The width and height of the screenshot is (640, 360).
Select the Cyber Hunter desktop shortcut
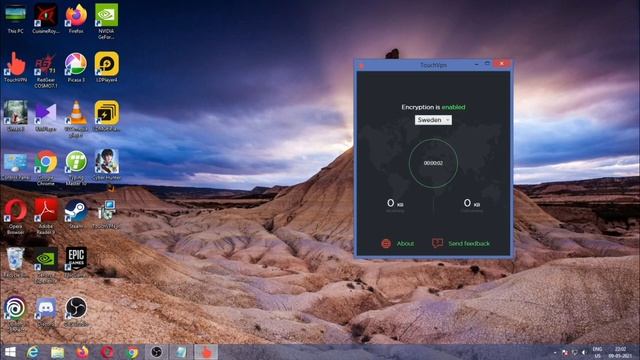click(x=107, y=164)
